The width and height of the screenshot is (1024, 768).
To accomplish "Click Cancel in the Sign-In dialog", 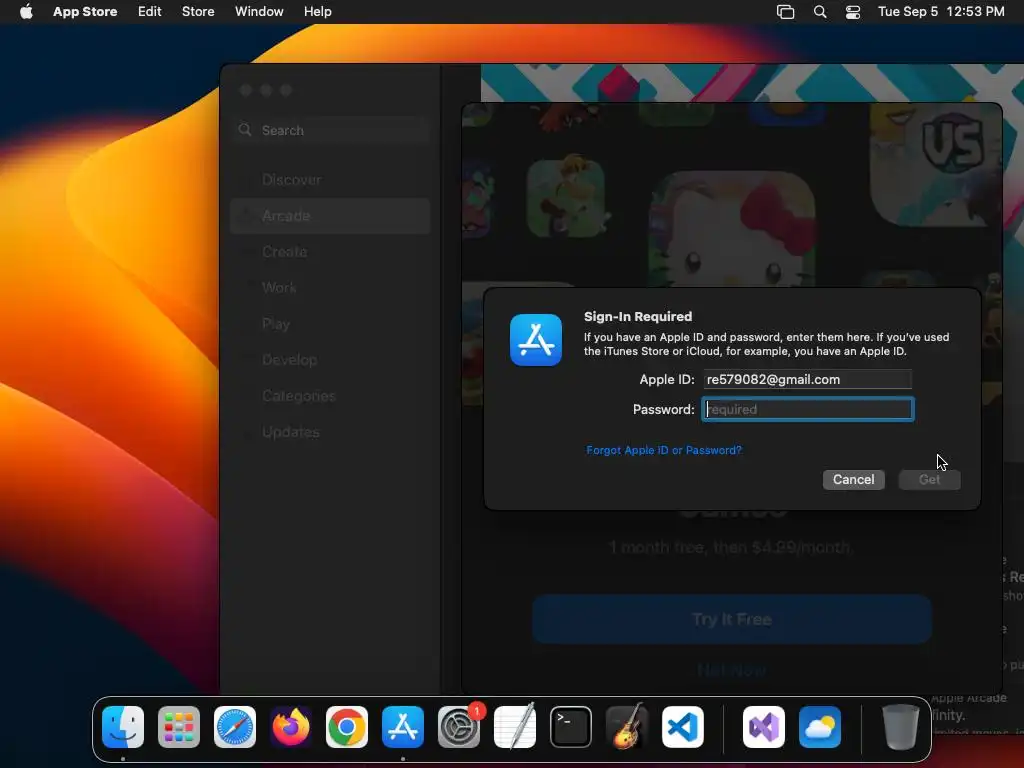I will 854,479.
